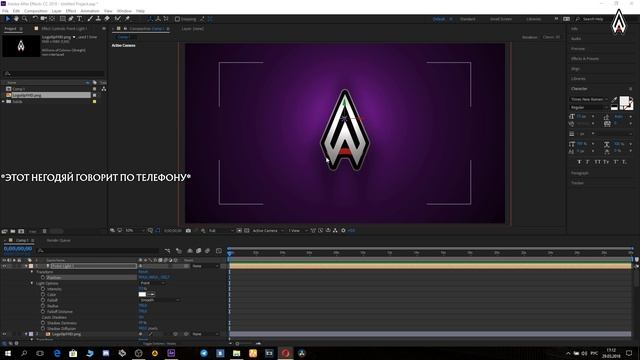Select the Brush tool

click(90, 19)
